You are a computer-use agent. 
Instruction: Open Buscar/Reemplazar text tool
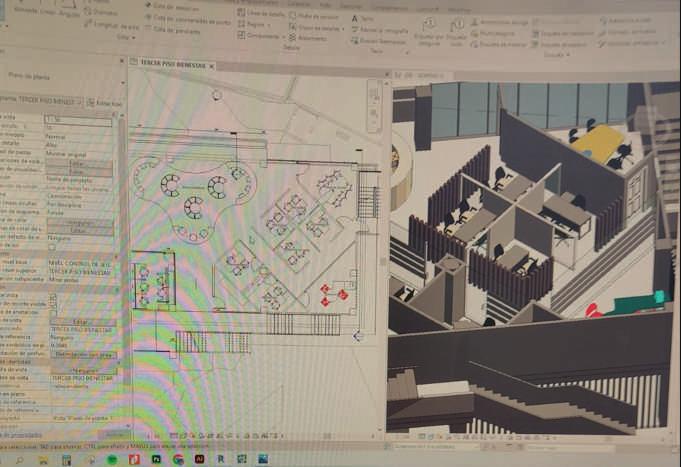(379, 41)
